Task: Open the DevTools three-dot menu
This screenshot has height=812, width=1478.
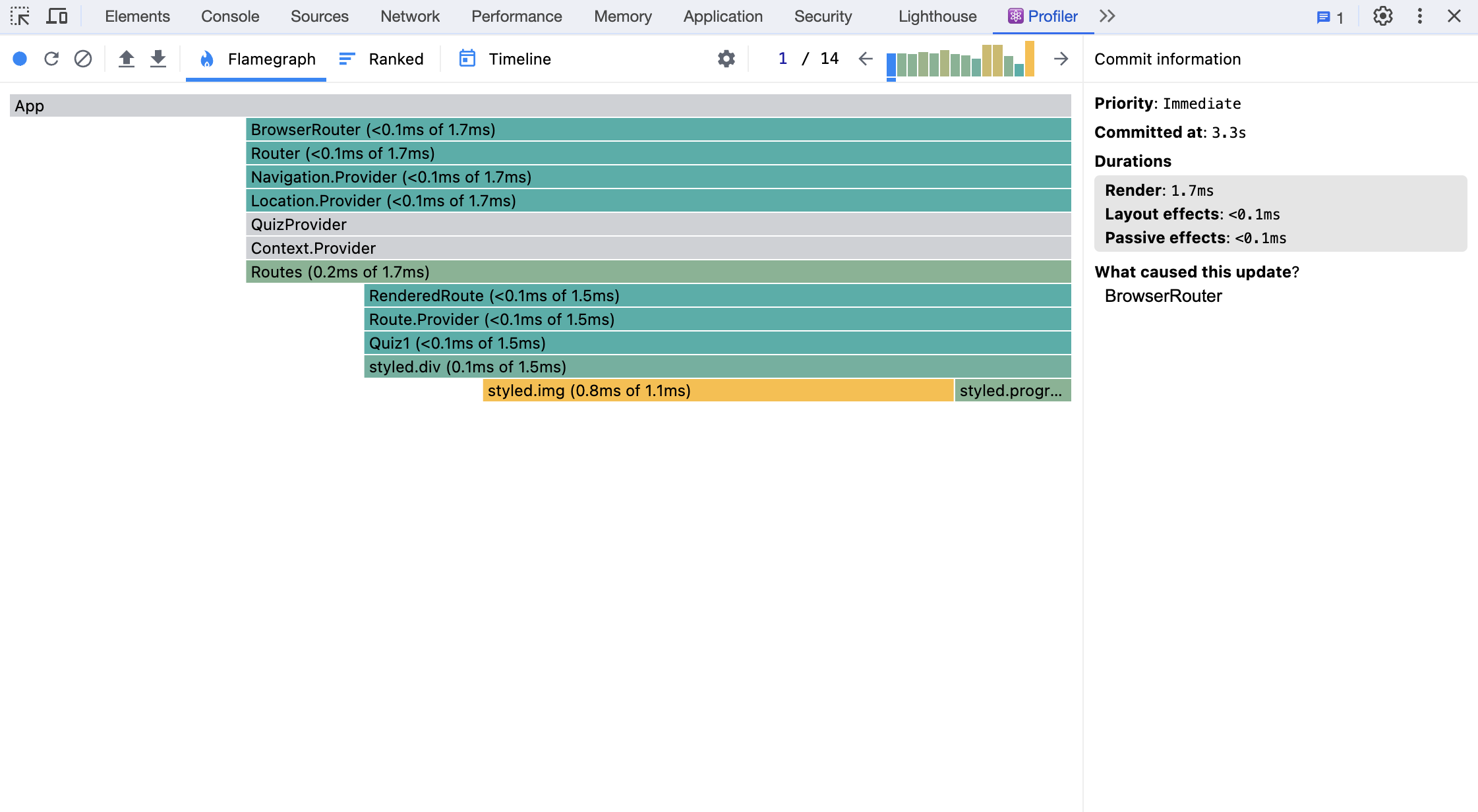Action: [x=1420, y=16]
